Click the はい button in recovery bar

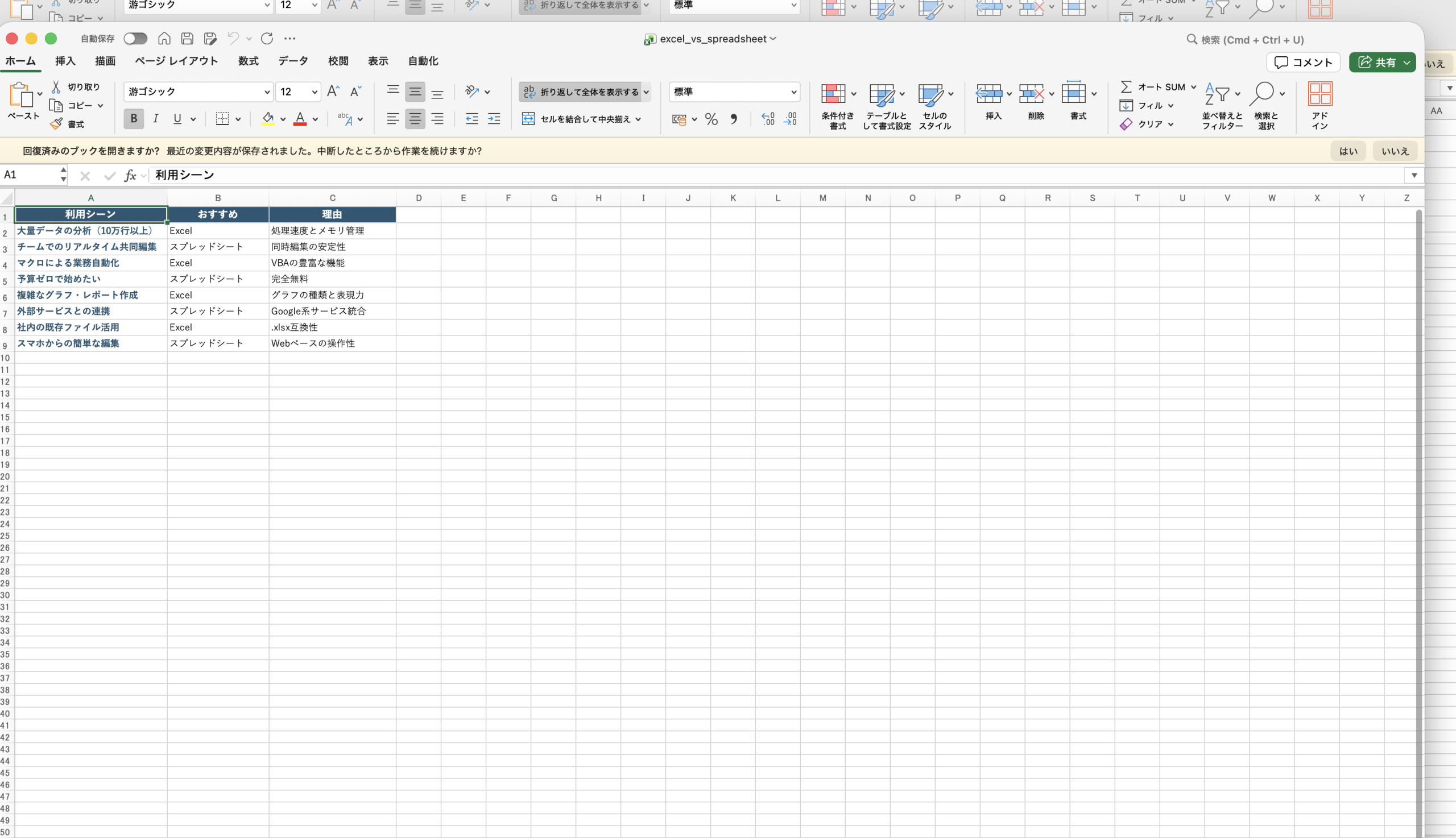coord(1349,151)
